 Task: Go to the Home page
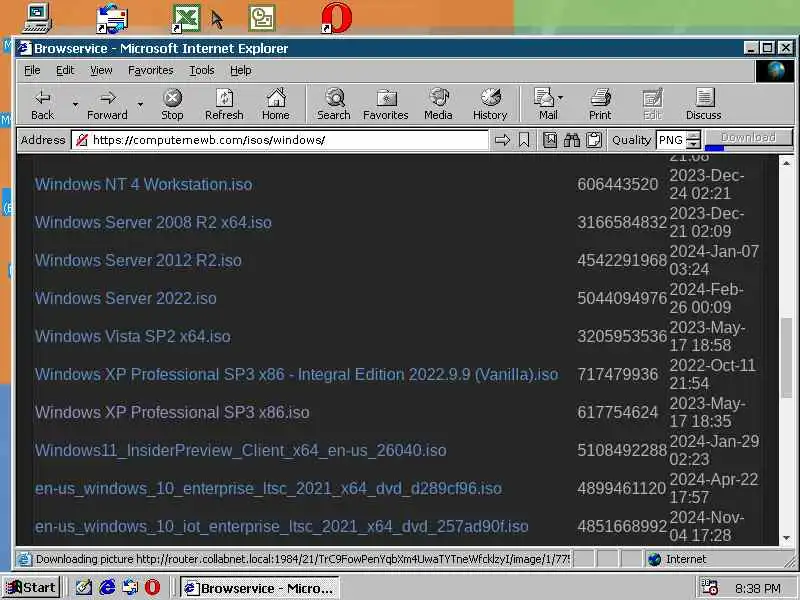coord(276,105)
